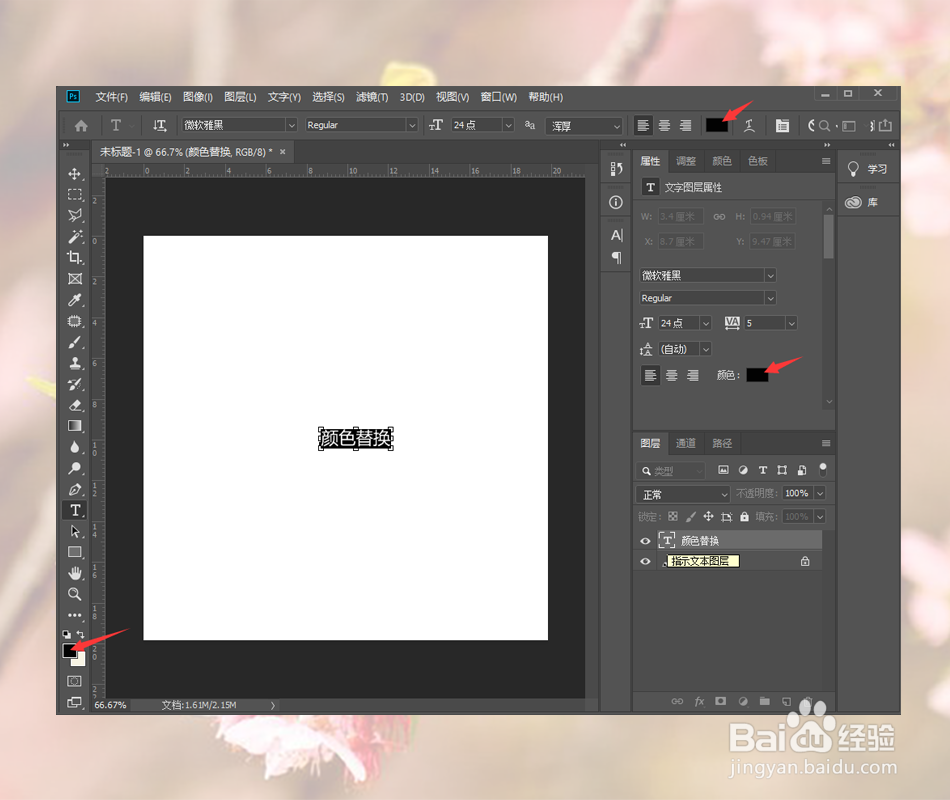Image resolution: width=950 pixels, height=800 pixels.
Task: Click the zoom percentage field 66.67%
Action: (110, 705)
